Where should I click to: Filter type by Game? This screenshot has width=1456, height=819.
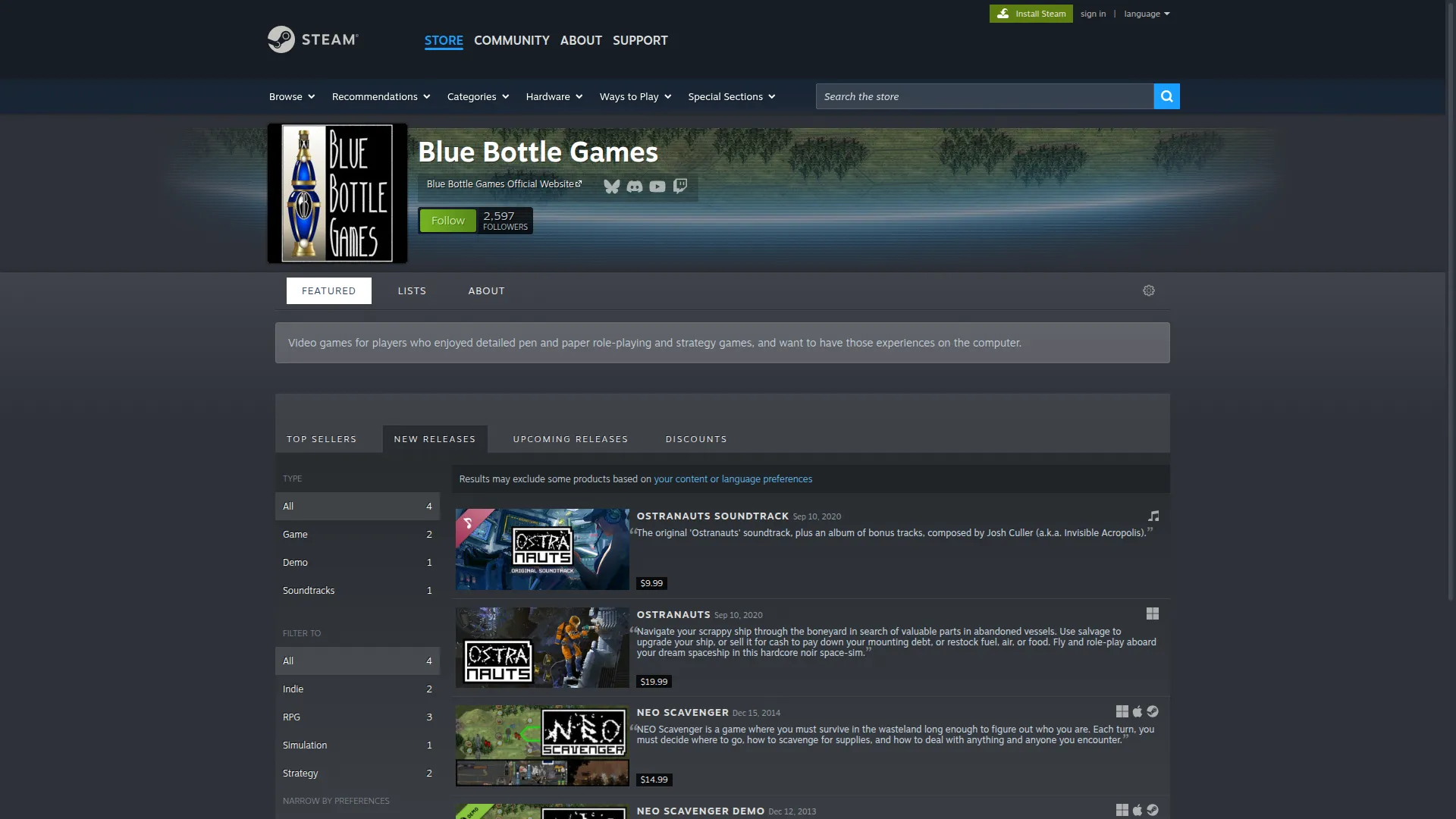click(x=357, y=535)
